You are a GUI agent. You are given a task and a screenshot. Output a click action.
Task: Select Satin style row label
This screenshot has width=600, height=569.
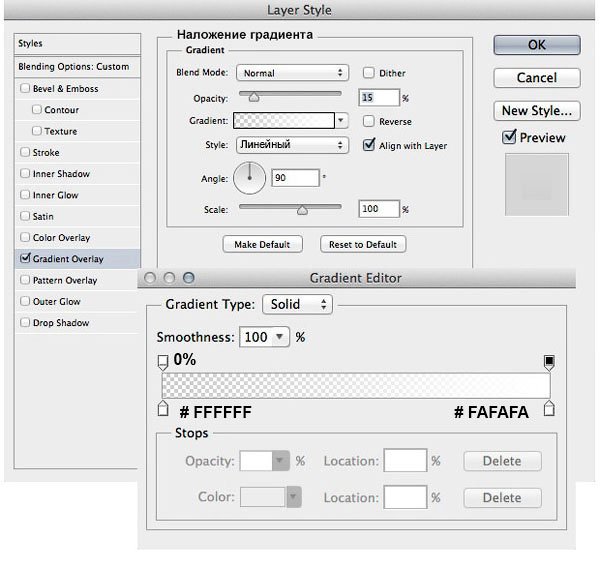click(43, 217)
